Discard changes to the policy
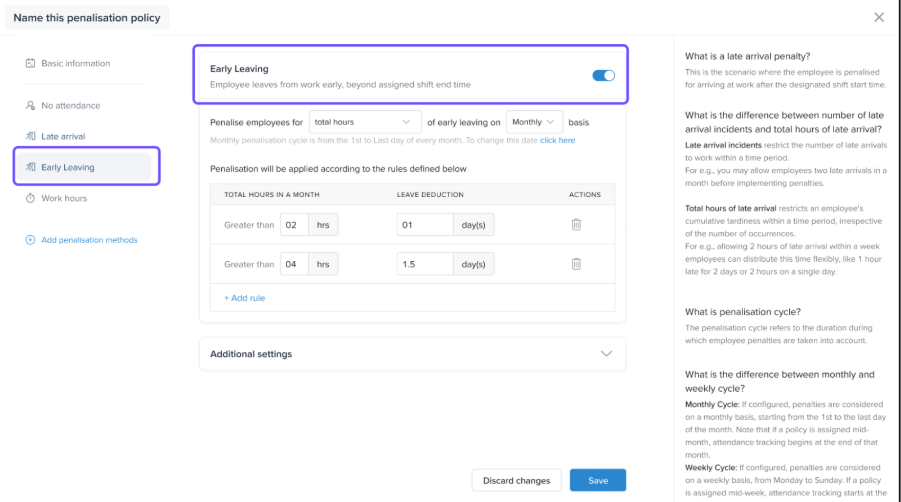This screenshot has width=901, height=502. tap(516, 480)
